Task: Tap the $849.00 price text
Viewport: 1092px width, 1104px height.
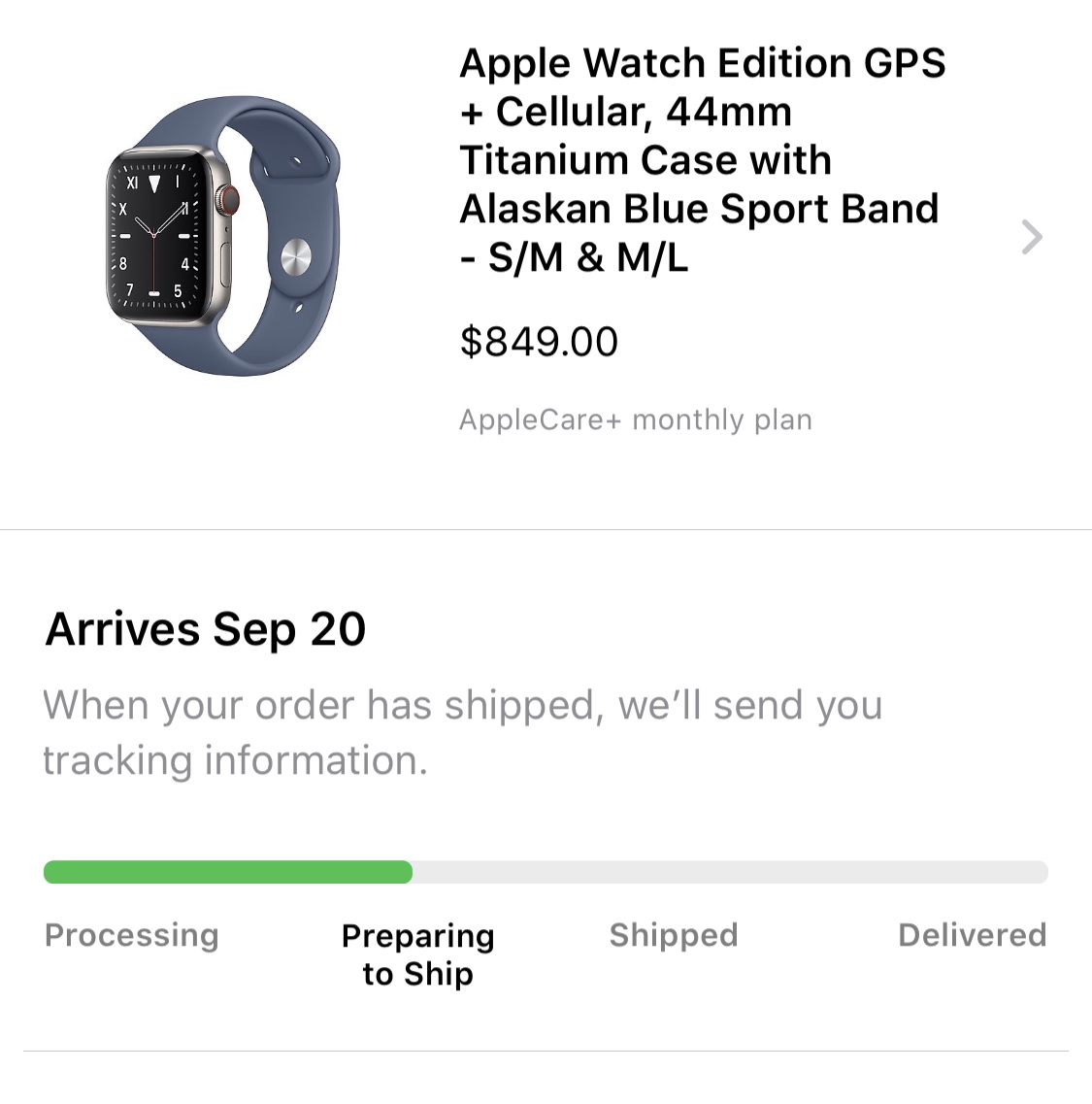Action: [539, 342]
